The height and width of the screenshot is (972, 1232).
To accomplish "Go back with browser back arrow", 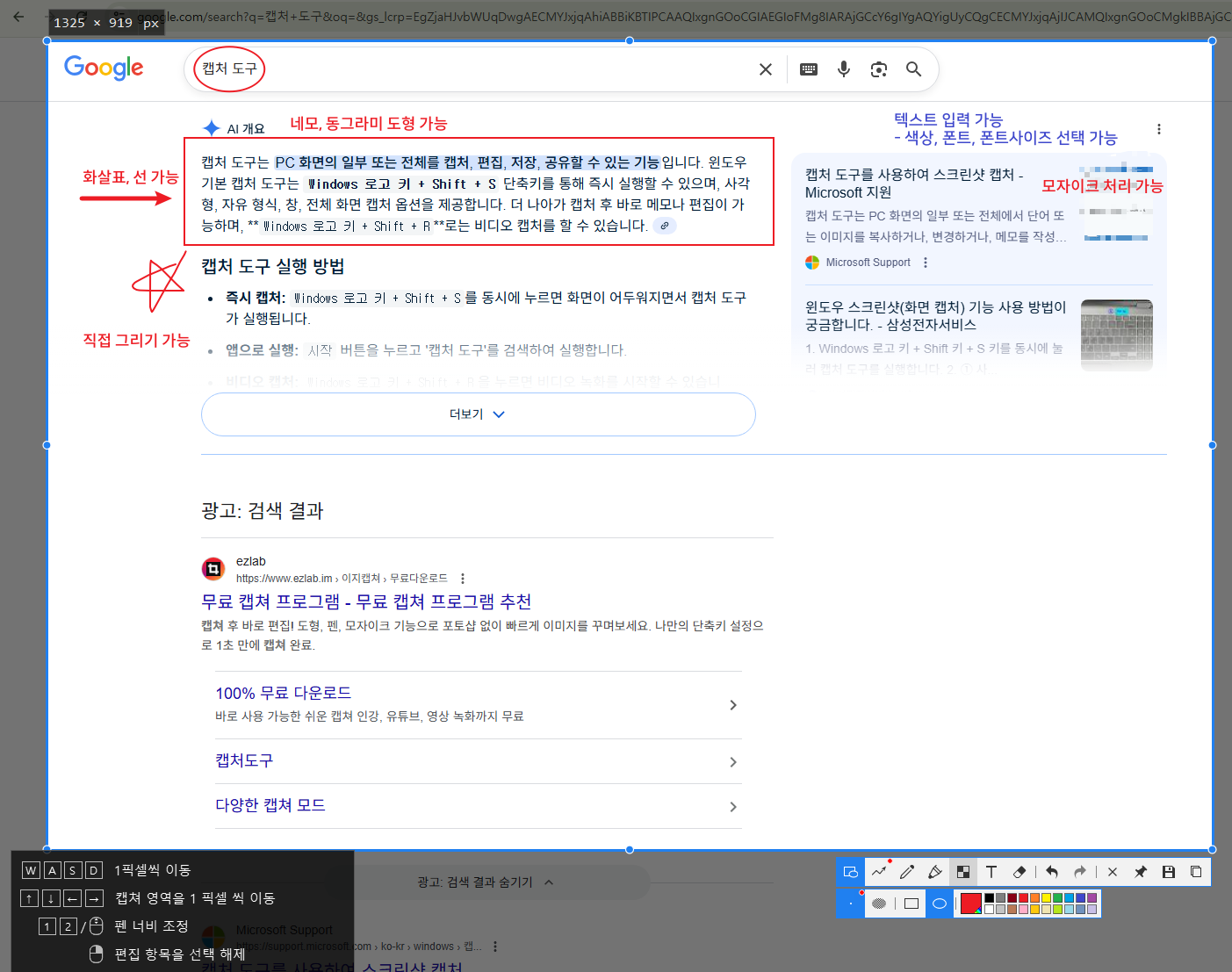I will pyautogui.click(x=18, y=17).
